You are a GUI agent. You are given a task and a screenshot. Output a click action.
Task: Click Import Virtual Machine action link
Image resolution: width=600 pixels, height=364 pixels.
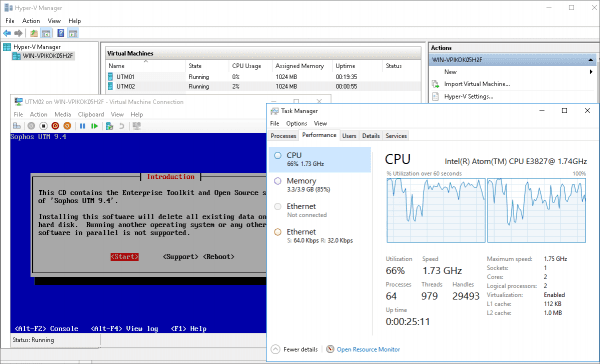(477, 84)
